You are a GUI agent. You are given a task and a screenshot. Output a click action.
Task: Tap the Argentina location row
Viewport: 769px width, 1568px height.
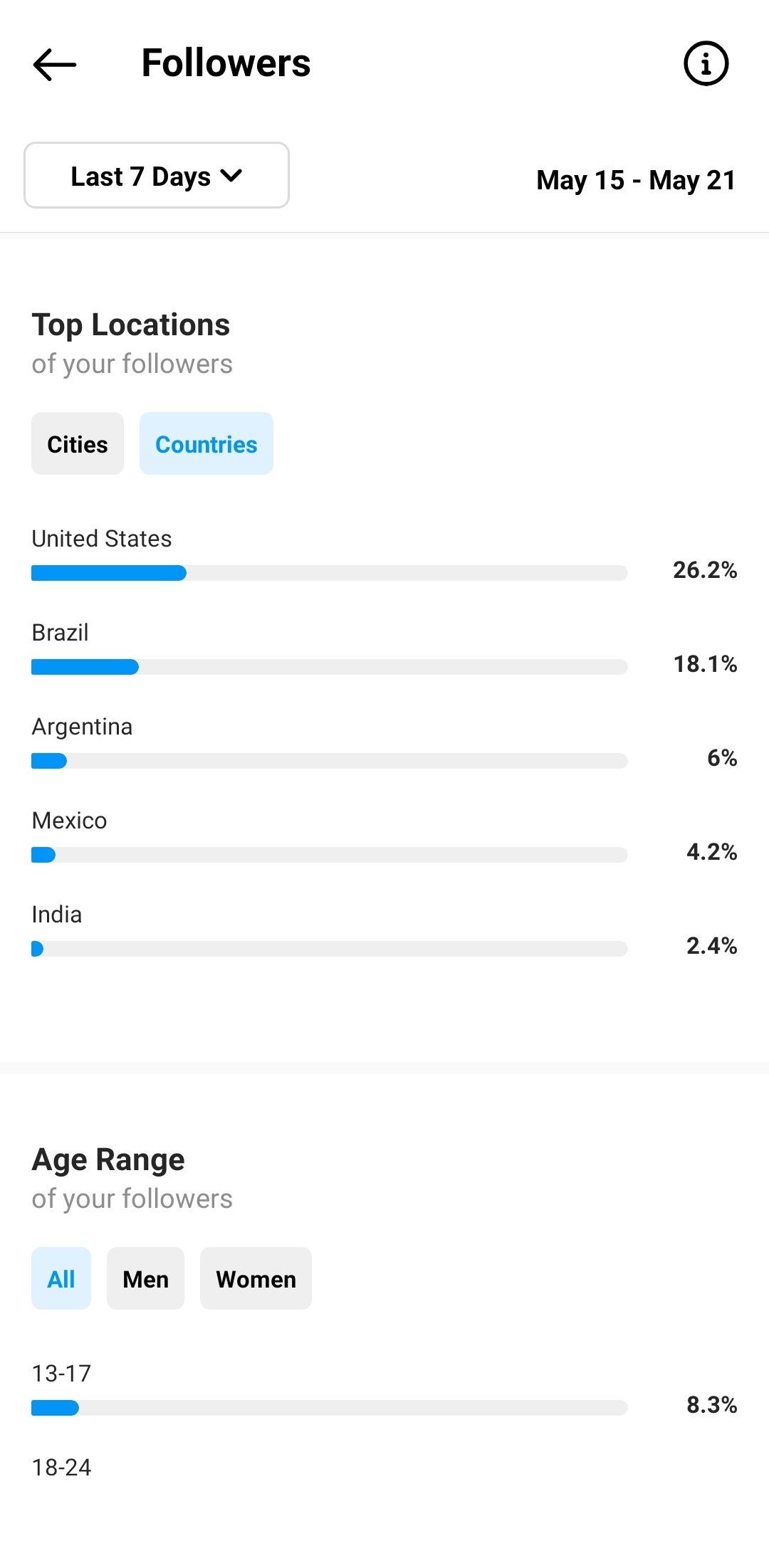[x=384, y=742]
